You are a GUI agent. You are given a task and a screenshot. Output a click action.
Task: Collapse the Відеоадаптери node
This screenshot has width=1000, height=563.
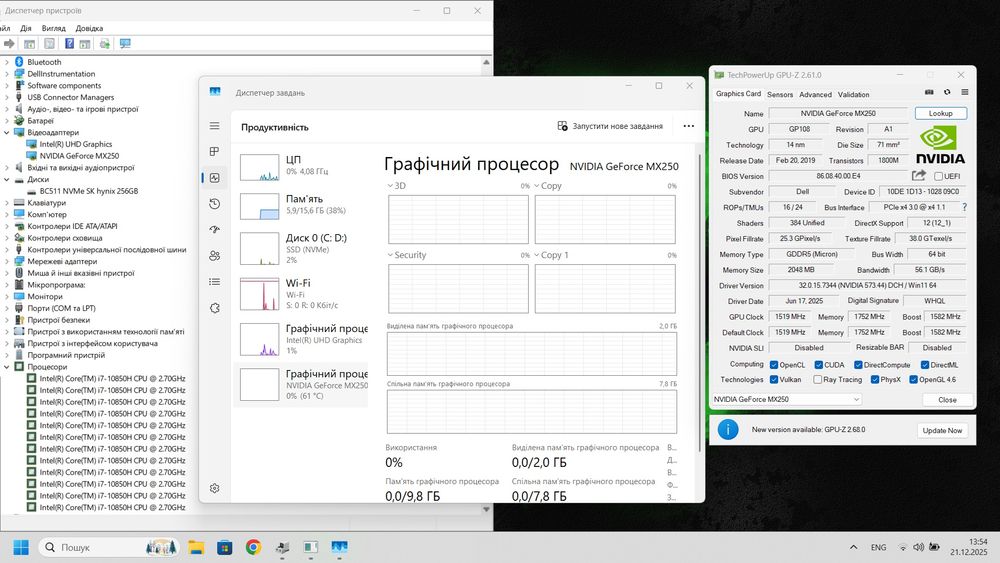[7, 132]
